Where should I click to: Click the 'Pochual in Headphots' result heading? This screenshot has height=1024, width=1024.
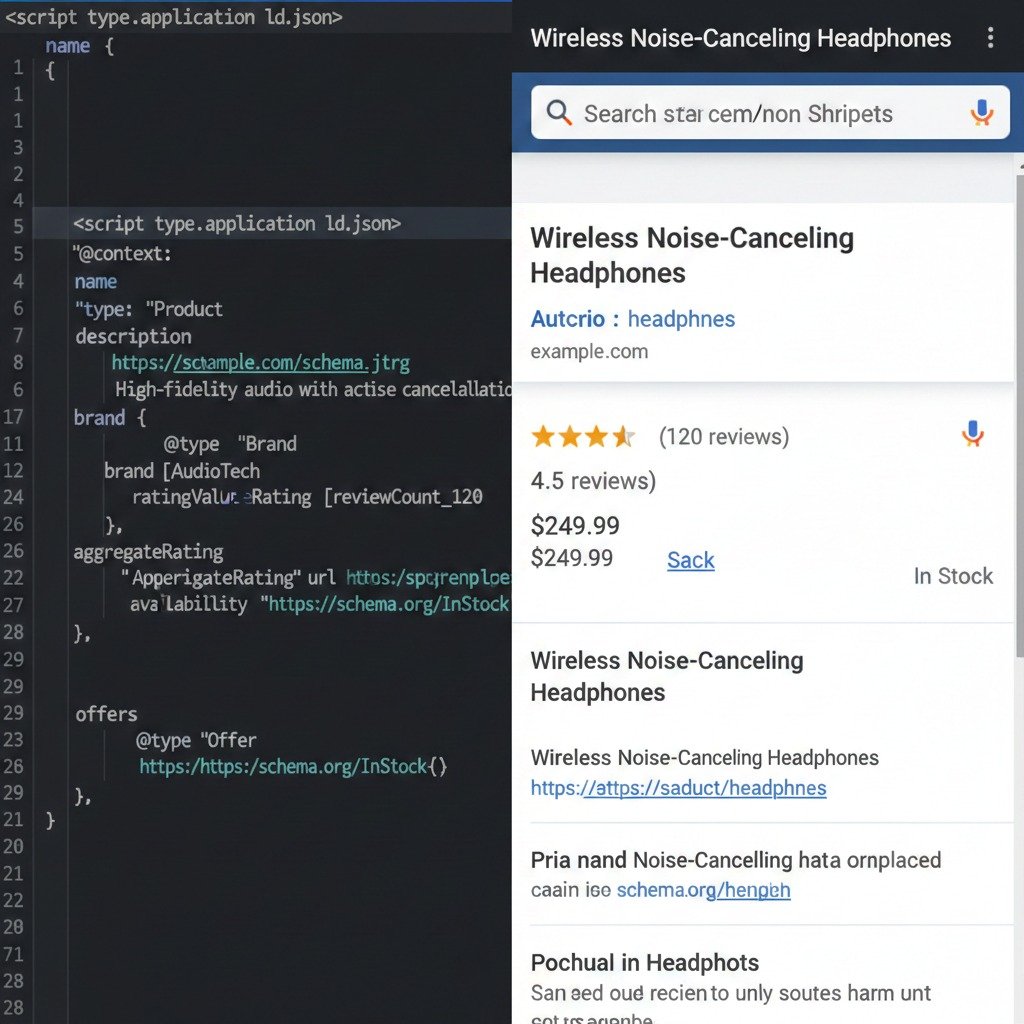(x=644, y=963)
